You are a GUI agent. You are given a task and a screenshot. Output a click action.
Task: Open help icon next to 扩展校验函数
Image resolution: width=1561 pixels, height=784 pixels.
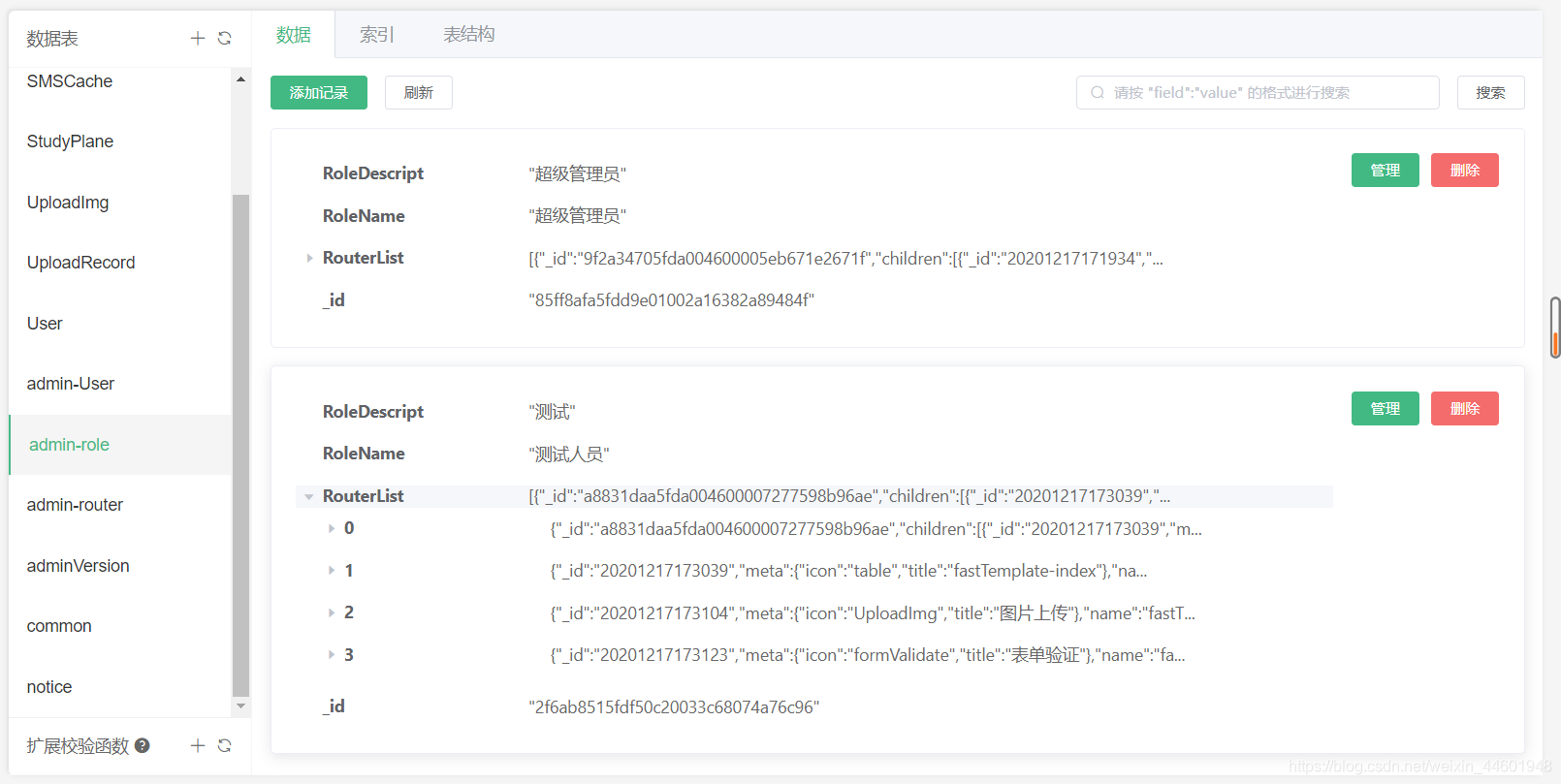pyautogui.click(x=143, y=745)
